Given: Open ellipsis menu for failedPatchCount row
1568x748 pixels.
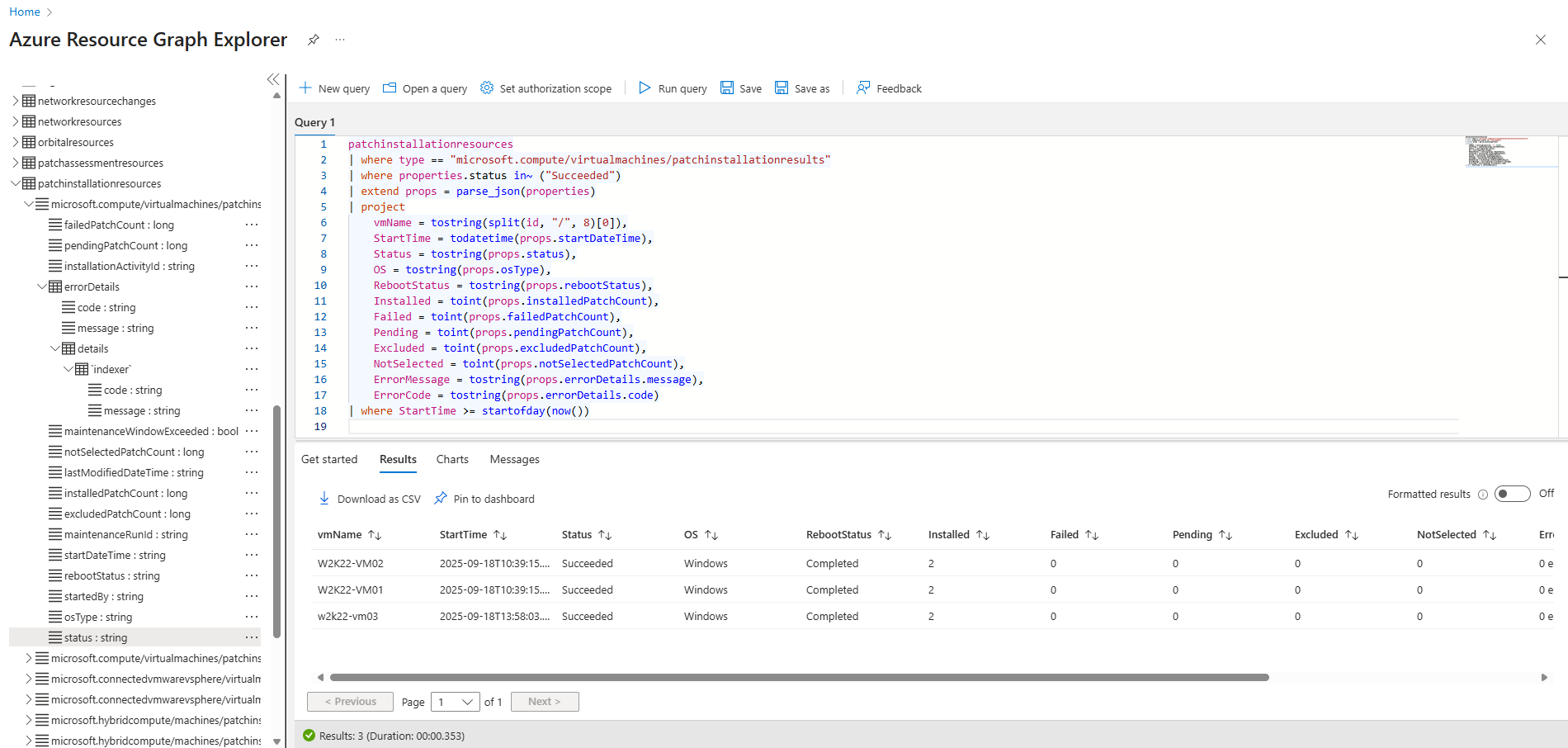Looking at the screenshot, I should (x=252, y=225).
